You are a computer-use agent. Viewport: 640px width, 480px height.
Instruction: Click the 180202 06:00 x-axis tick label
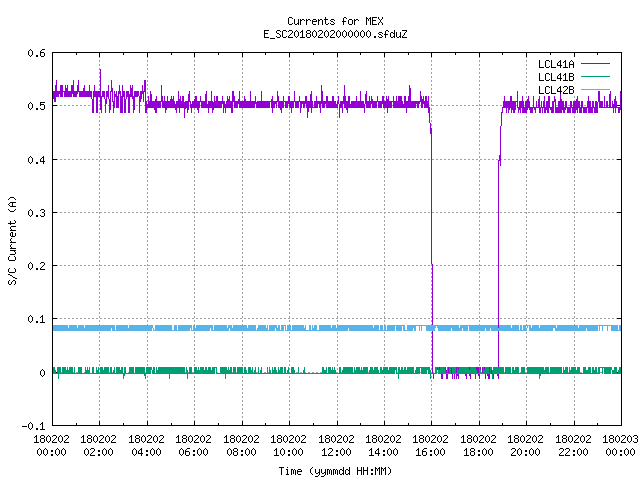point(193,446)
